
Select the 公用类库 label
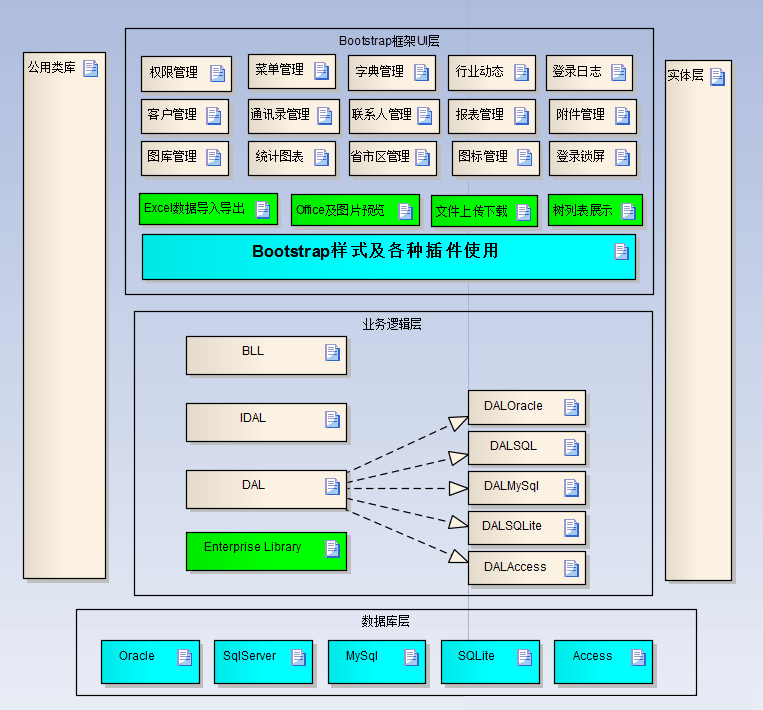click(x=52, y=67)
